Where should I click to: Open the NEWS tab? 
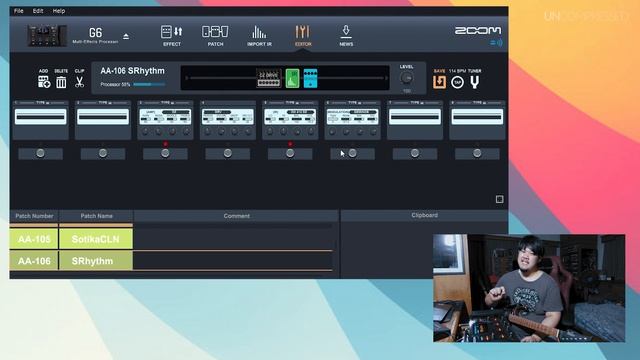tap(346, 36)
